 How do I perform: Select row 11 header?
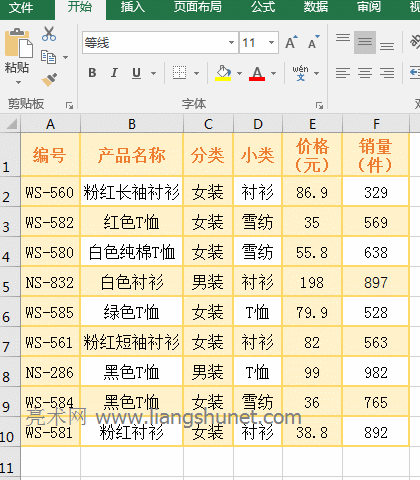(x=10, y=463)
